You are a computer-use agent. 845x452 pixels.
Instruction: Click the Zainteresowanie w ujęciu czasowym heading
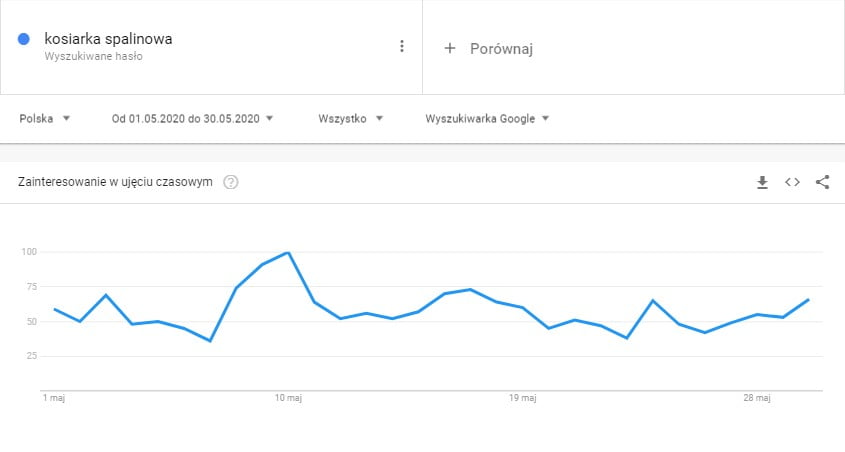point(115,182)
